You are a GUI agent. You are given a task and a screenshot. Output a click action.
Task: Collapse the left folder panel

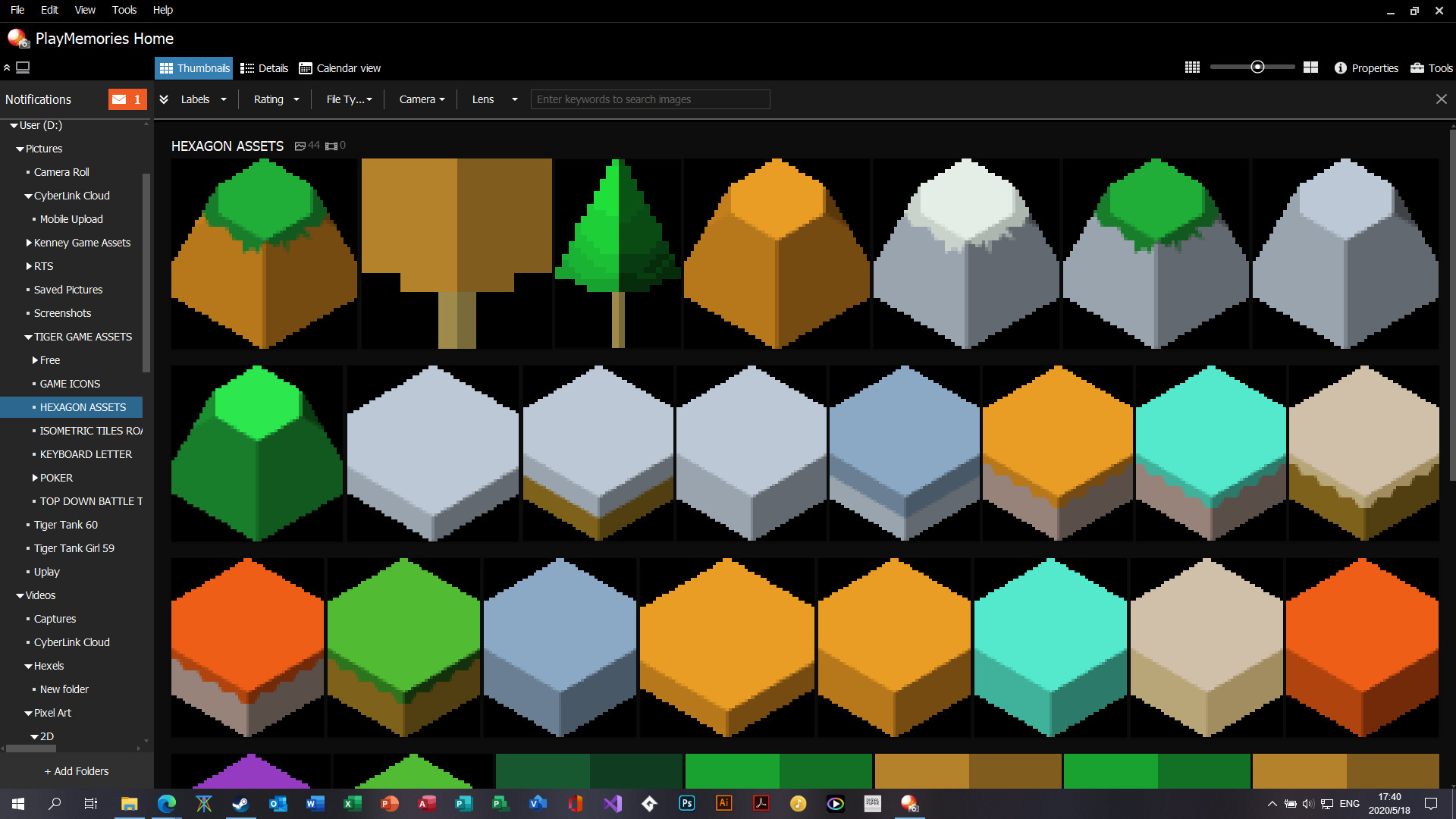click(x=8, y=67)
